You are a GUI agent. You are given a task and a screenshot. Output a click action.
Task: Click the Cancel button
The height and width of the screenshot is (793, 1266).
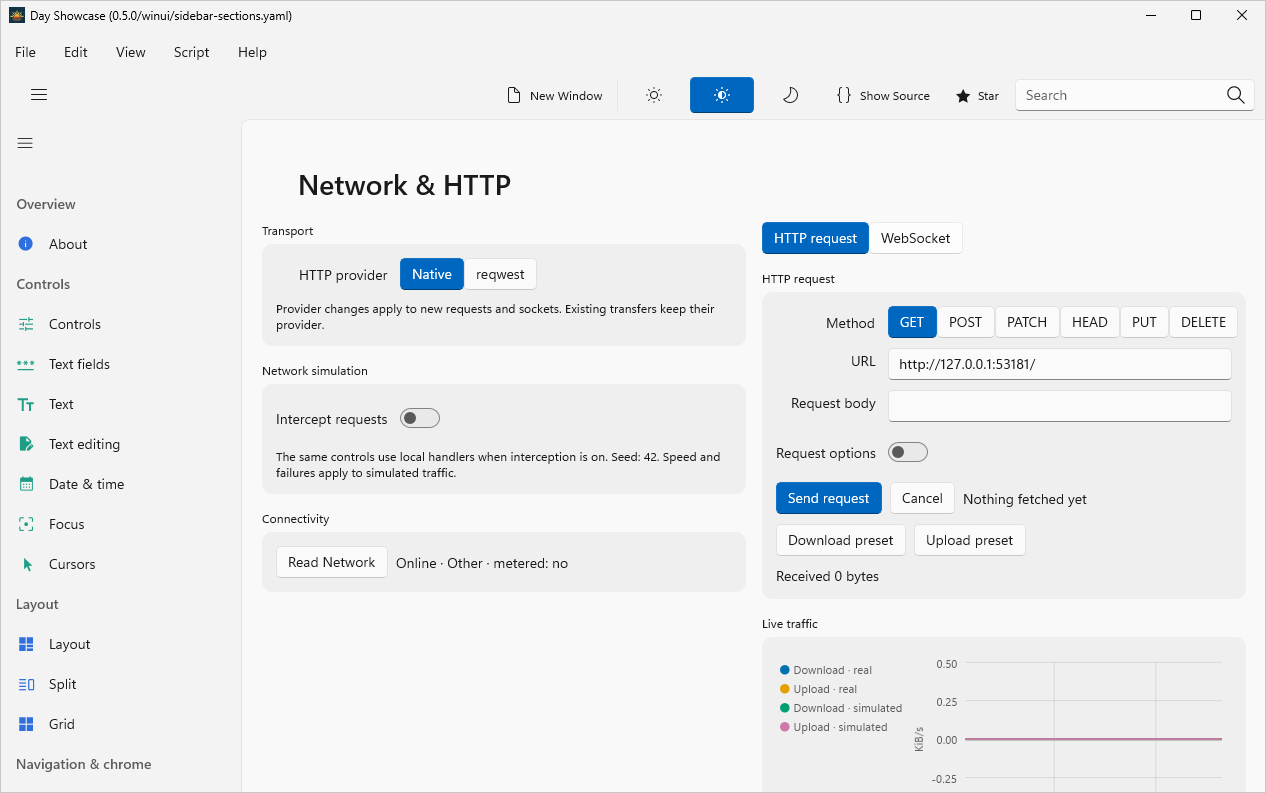(922, 498)
